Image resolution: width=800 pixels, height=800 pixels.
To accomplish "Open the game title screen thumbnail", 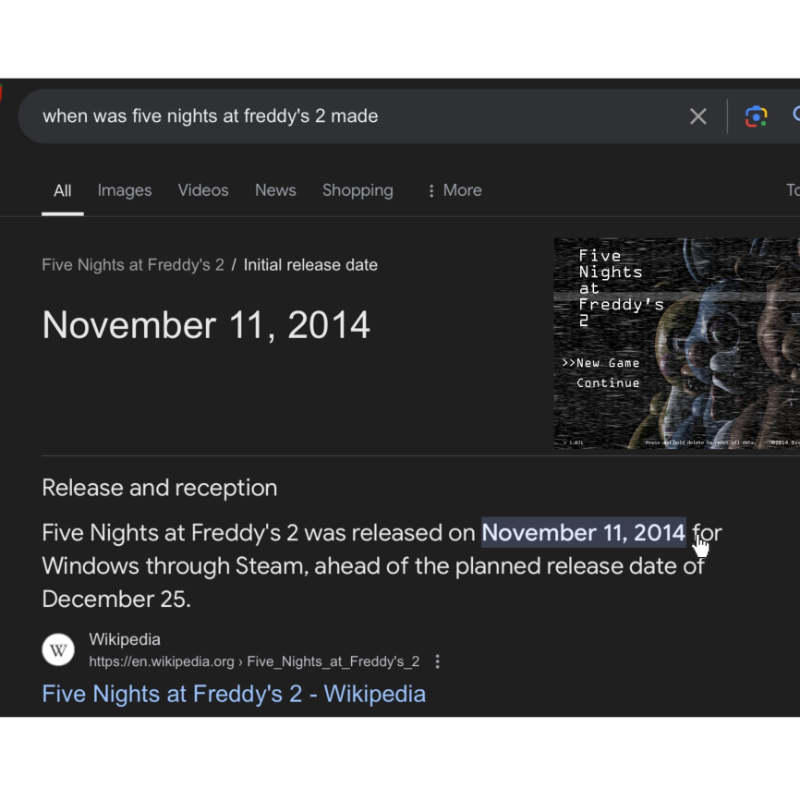I will [x=676, y=343].
